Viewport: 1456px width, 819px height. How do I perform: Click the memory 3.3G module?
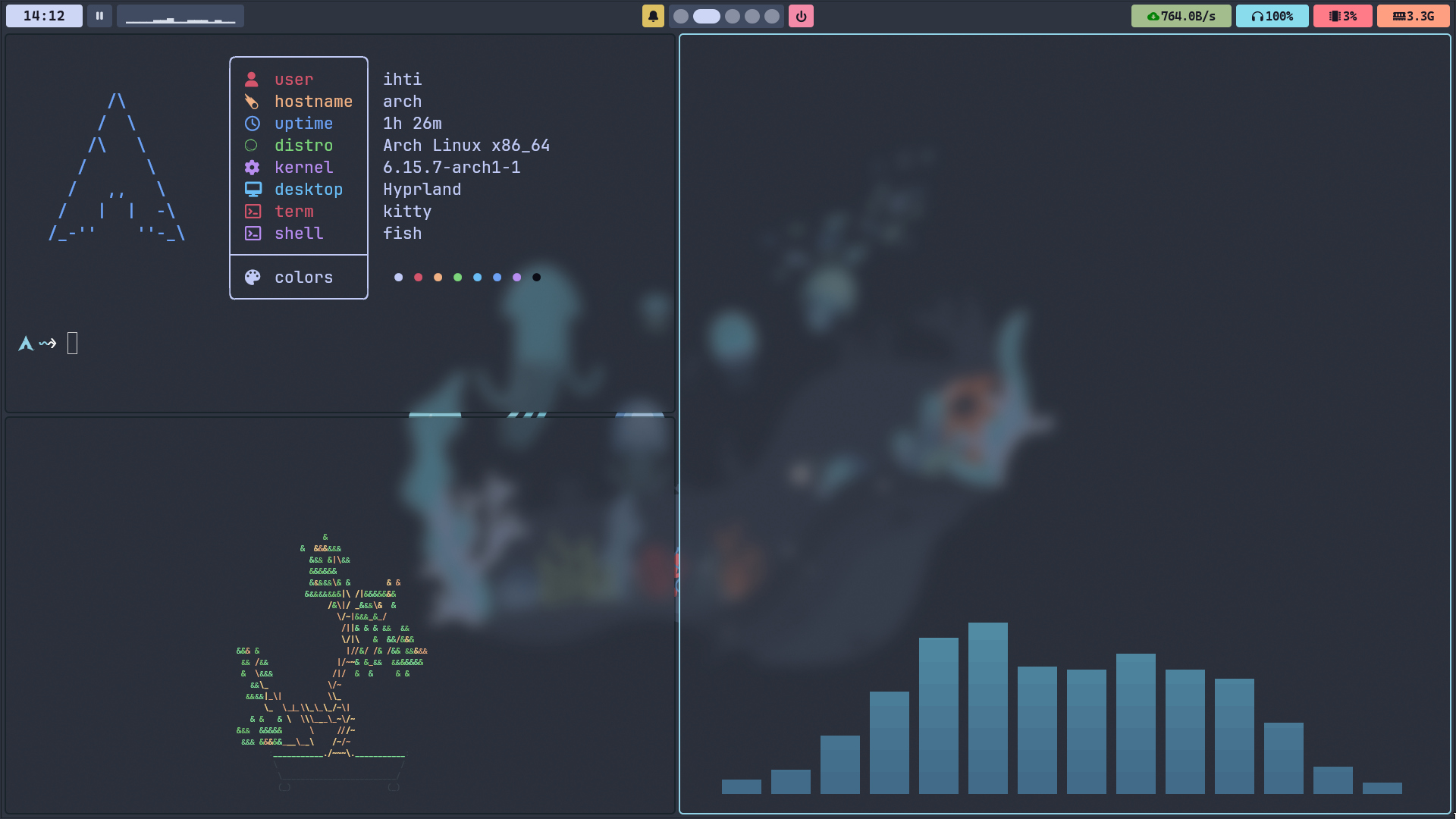click(x=1413, y=16)
